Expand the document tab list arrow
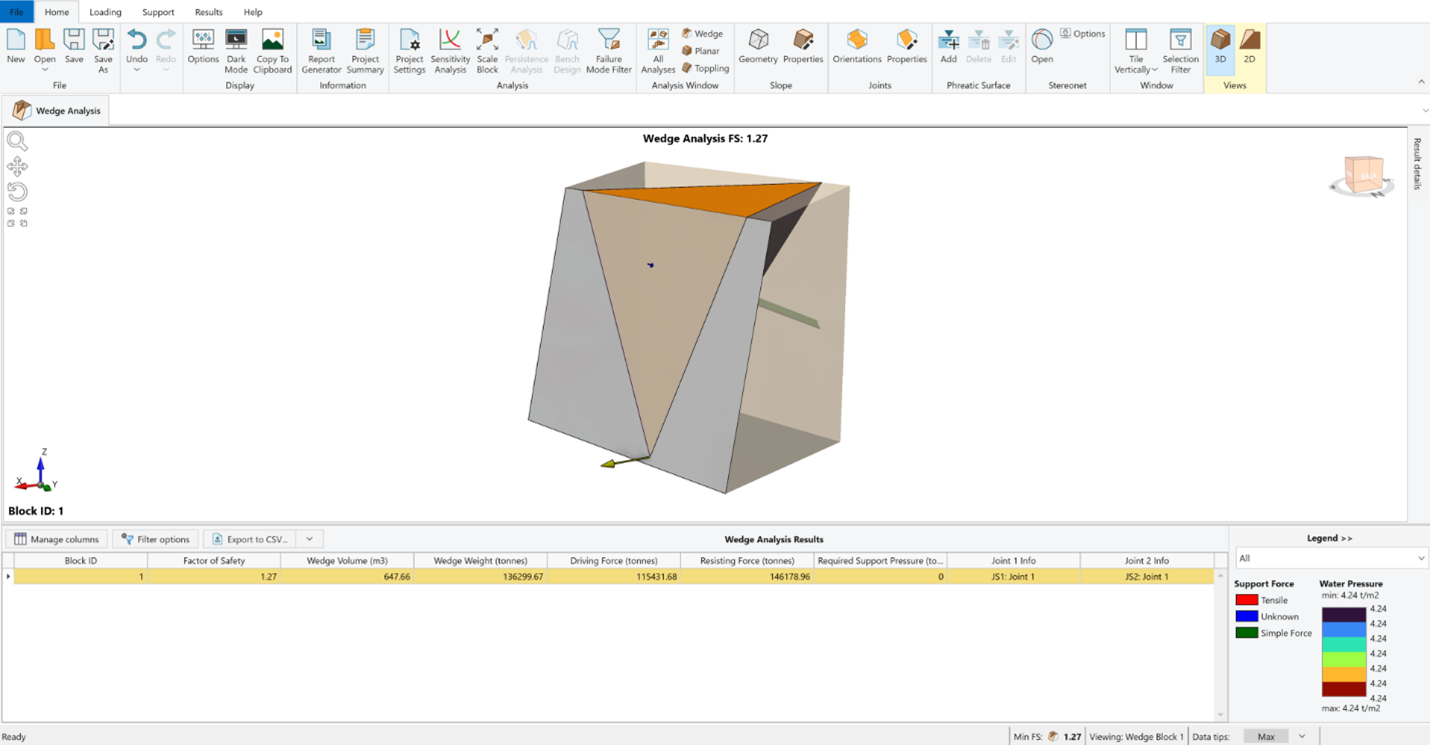Image resolution: width=1430 pixels, height=745 pixels. pos(1424,110)
